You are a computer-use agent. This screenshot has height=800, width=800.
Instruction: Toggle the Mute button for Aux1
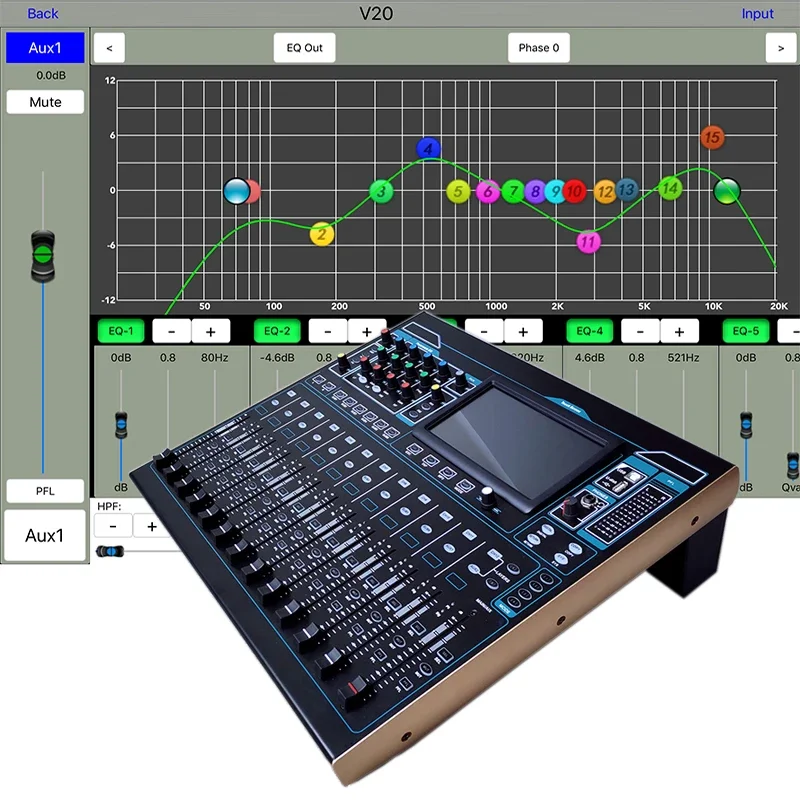(x=45, y=102)
